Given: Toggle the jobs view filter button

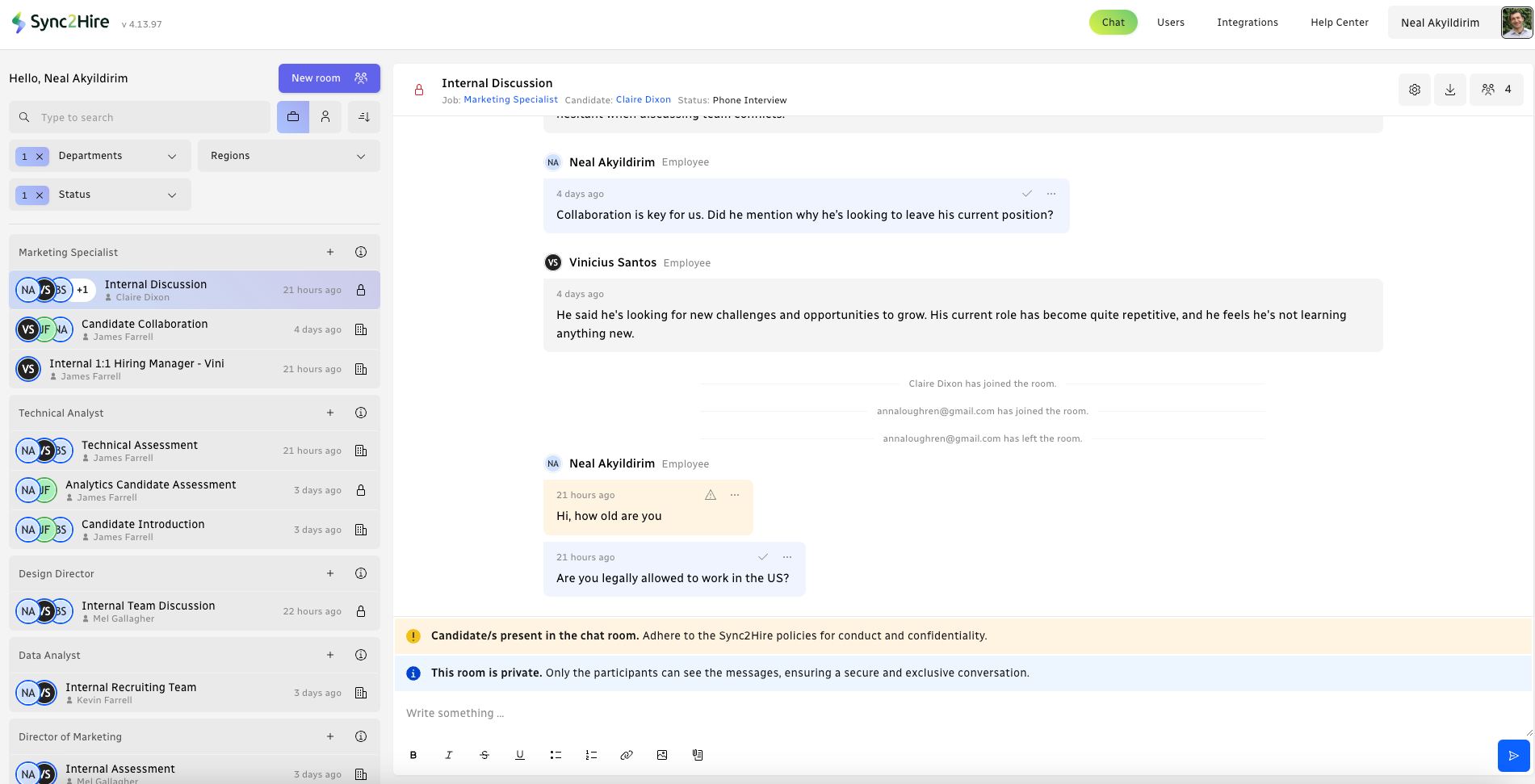Looking at the screenshot, I should [x=293, y=117].
